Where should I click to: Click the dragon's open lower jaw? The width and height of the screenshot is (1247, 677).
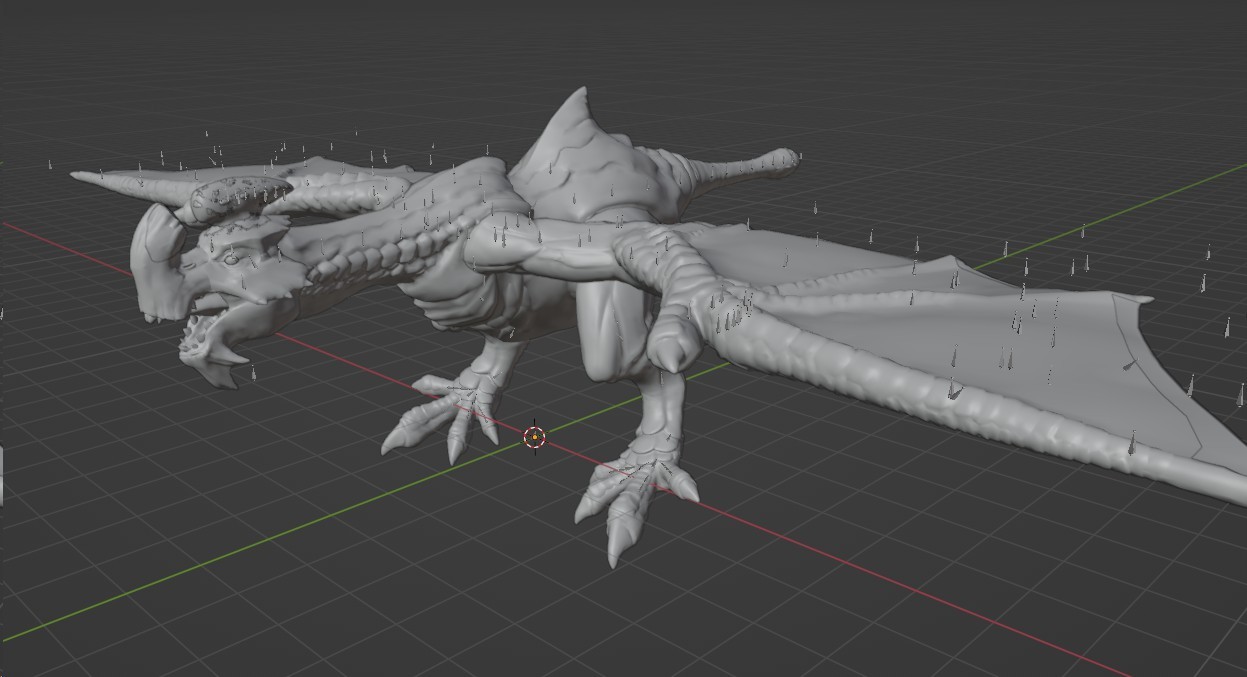pyautogui.click(x=212, y=358)
